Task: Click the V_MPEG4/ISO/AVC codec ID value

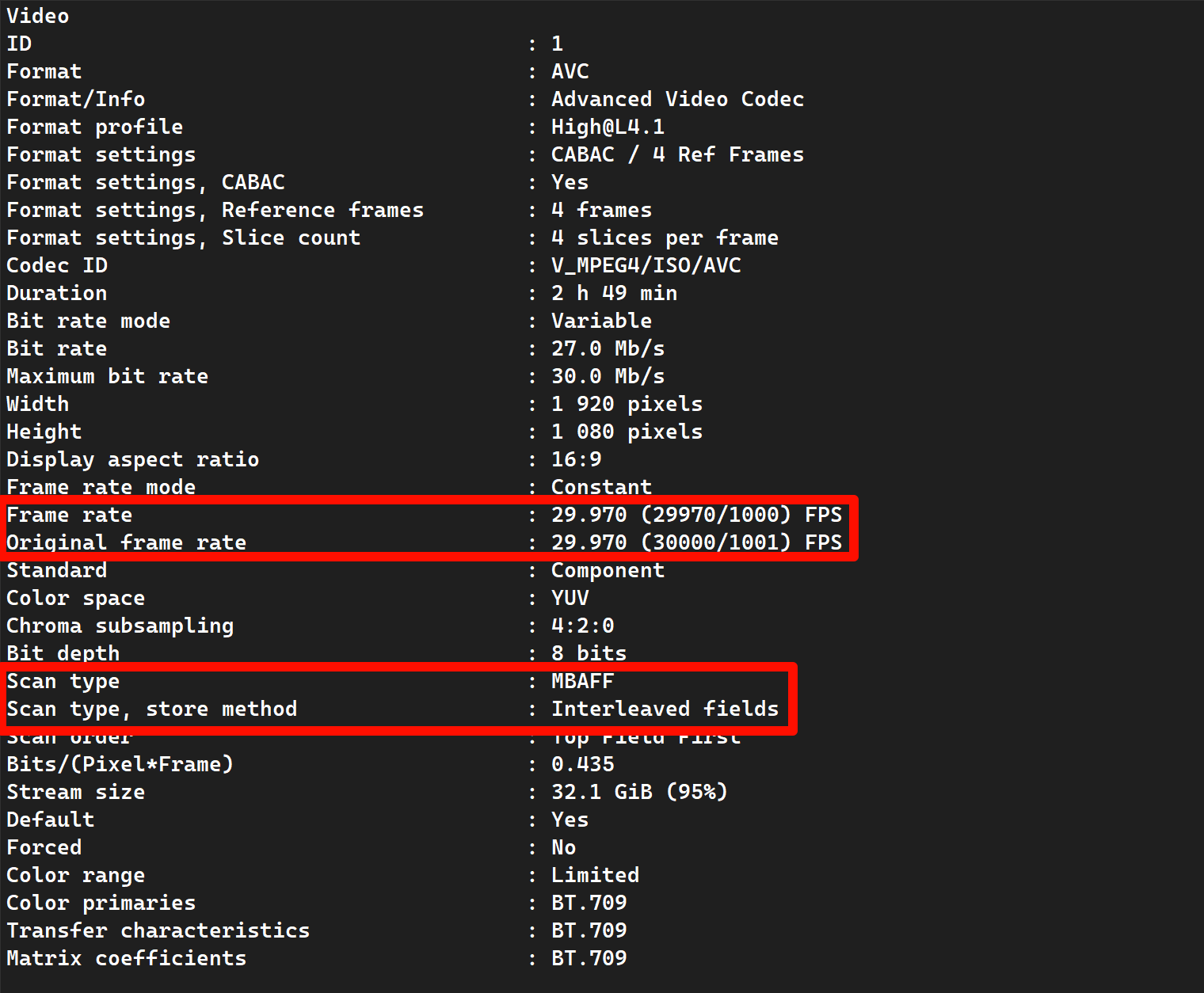Action: tap(646, 265)
